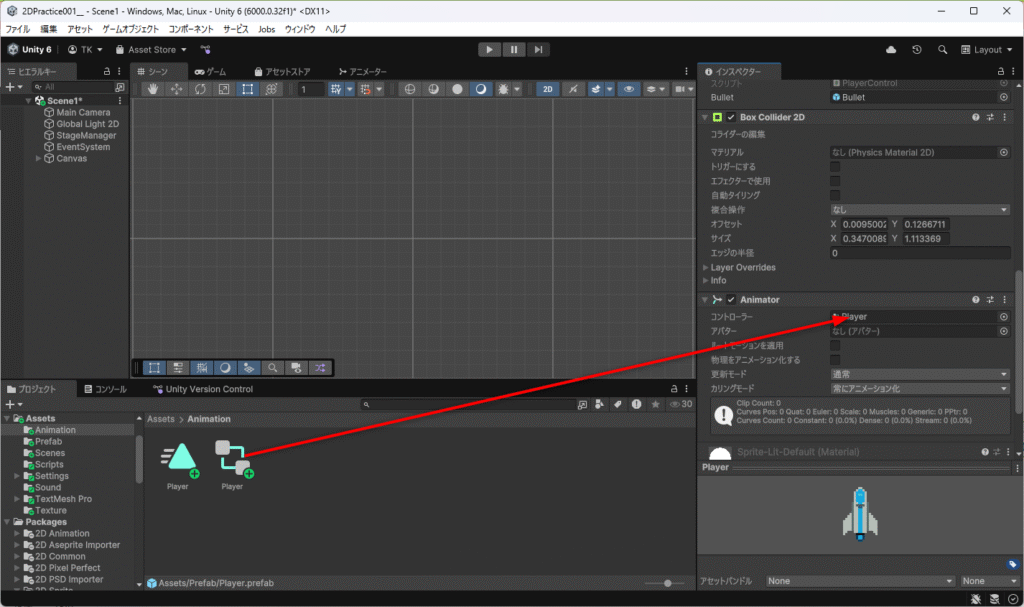Open the cloud services icon
1024x607 pixels.
pos(891,49)
